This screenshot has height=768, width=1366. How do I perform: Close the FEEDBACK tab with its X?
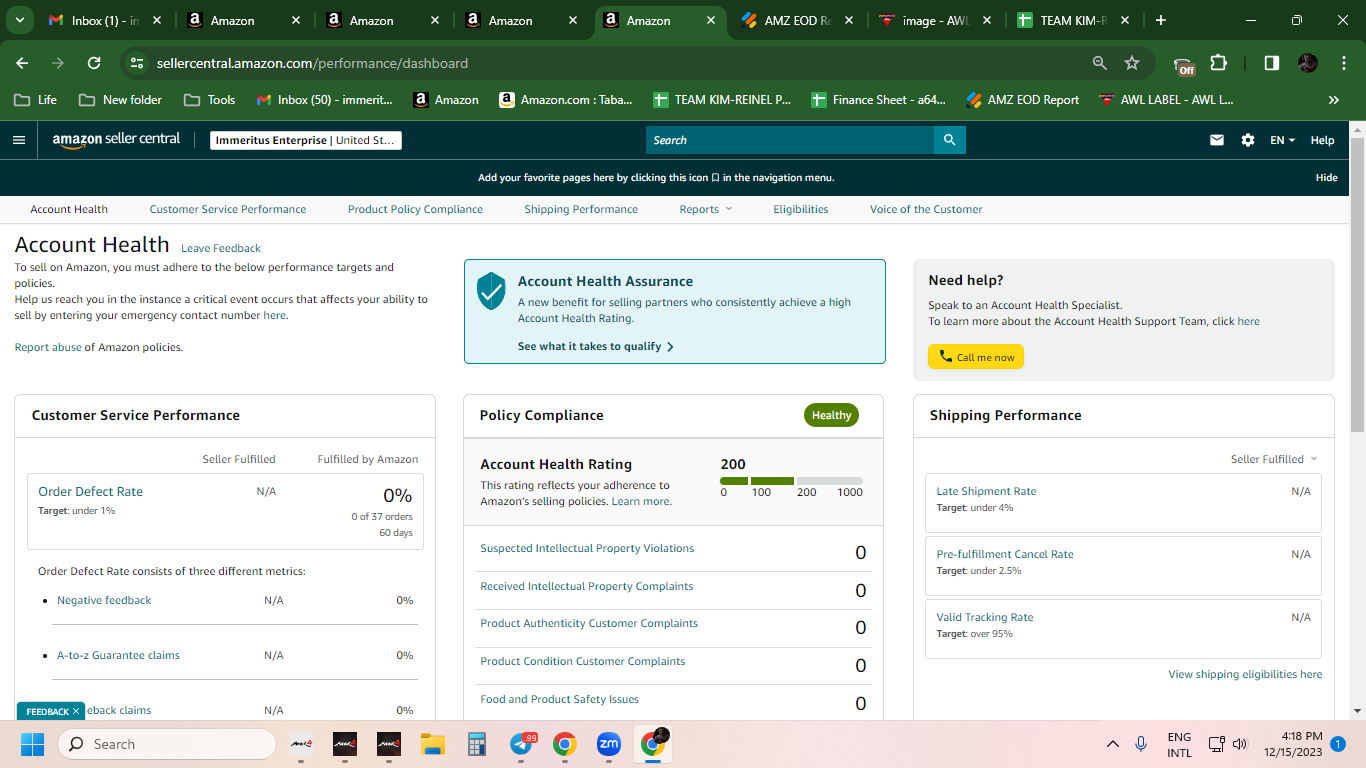point(76,711)
